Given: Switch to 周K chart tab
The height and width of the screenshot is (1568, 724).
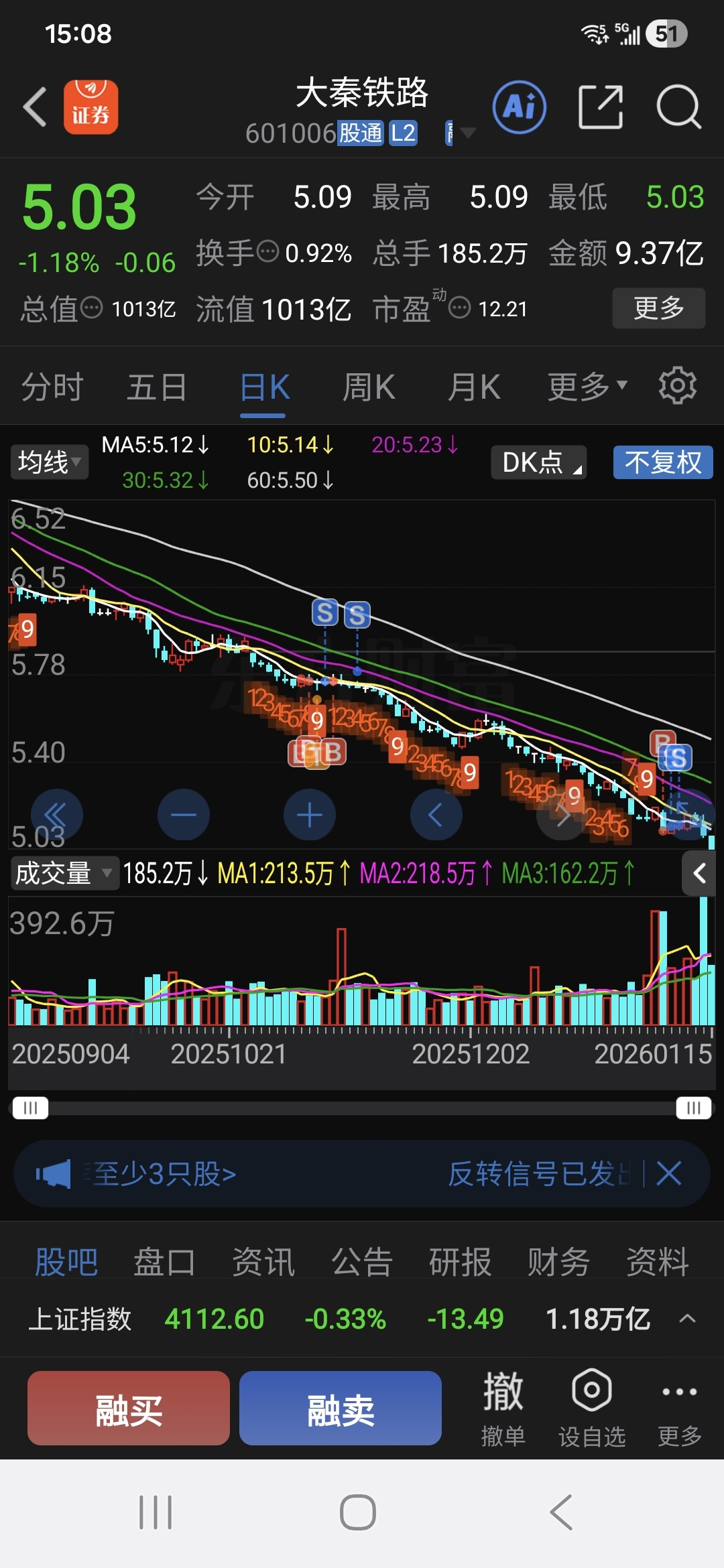Looking at the screenshot, I should (369, 387).
